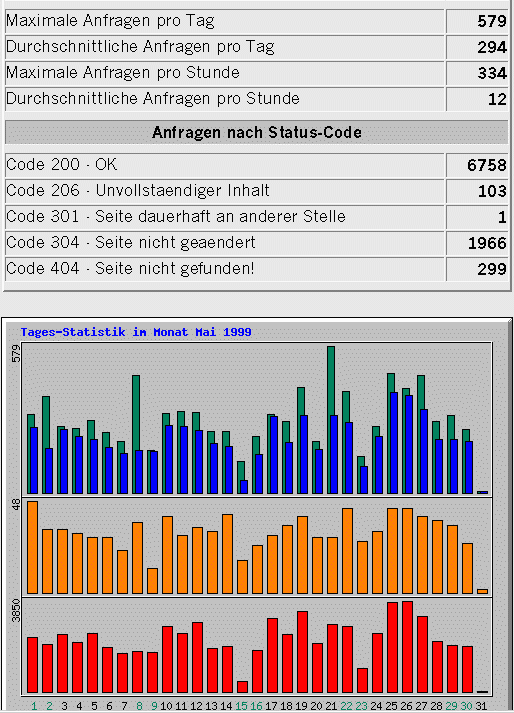Click the 'Tages-Statistik im Monat Mai 1999' title

(x=136, y=332)
